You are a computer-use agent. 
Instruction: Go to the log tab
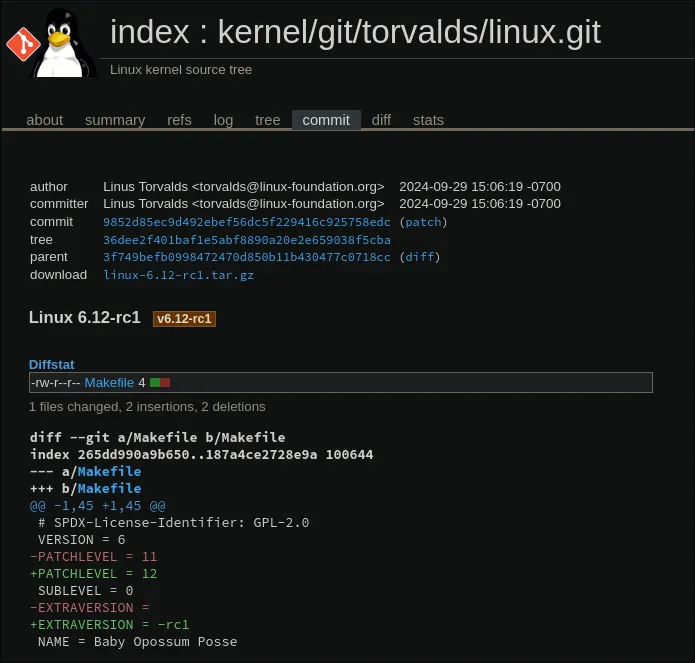click(x=223, y=120)
